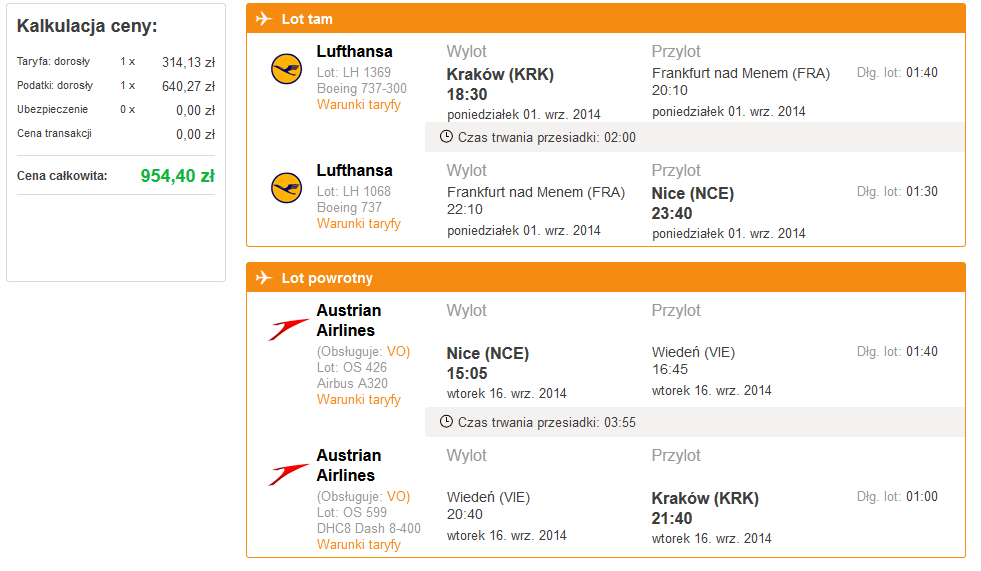Viewport: 981px width, 571px height.
Task: Click the VO operator link under OS 599
Action: 396,497
